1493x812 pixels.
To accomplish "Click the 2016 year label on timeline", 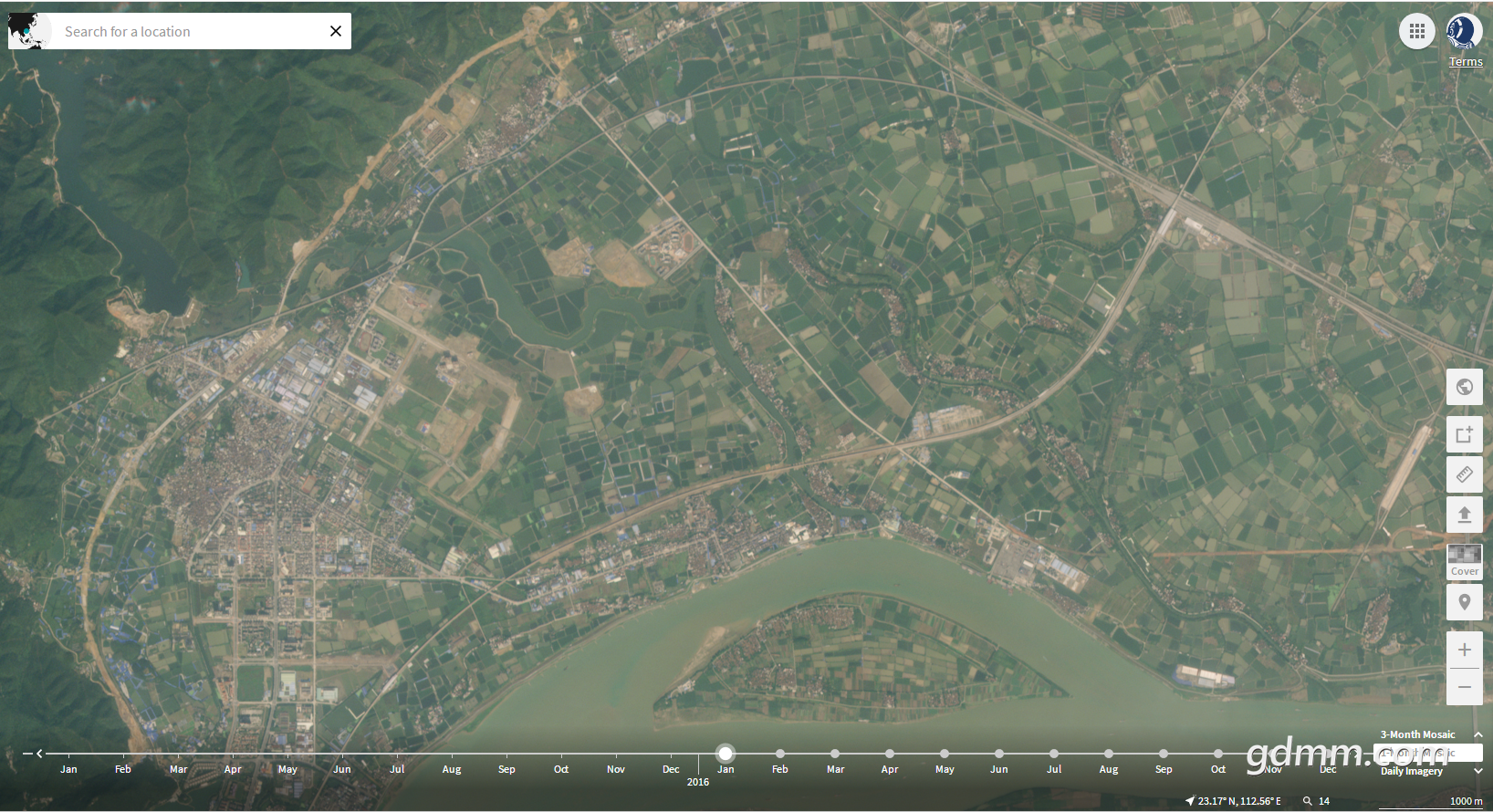I will (x=698, y=782).
